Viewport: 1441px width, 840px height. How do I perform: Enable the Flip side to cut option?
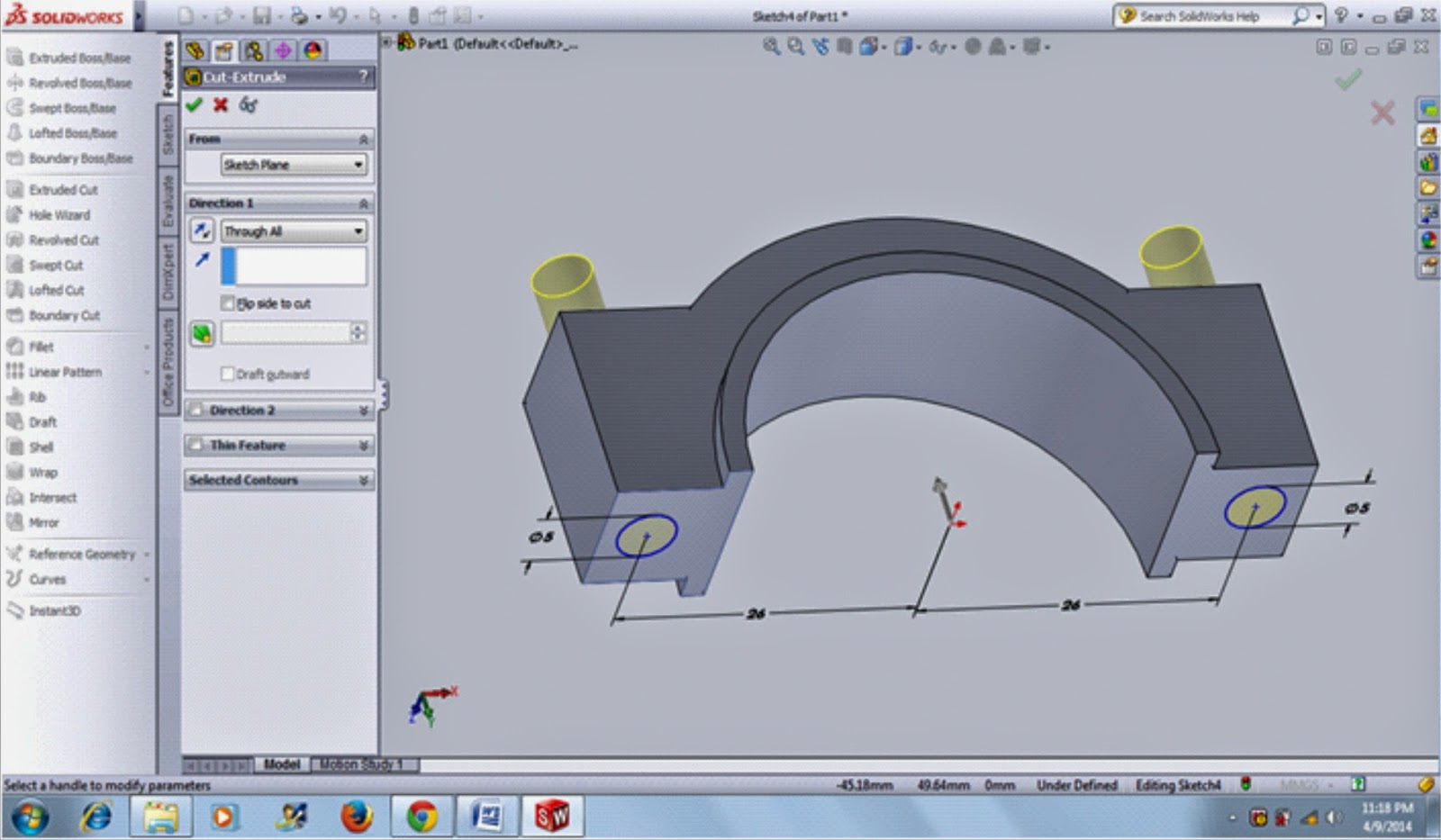click(228, 303)
